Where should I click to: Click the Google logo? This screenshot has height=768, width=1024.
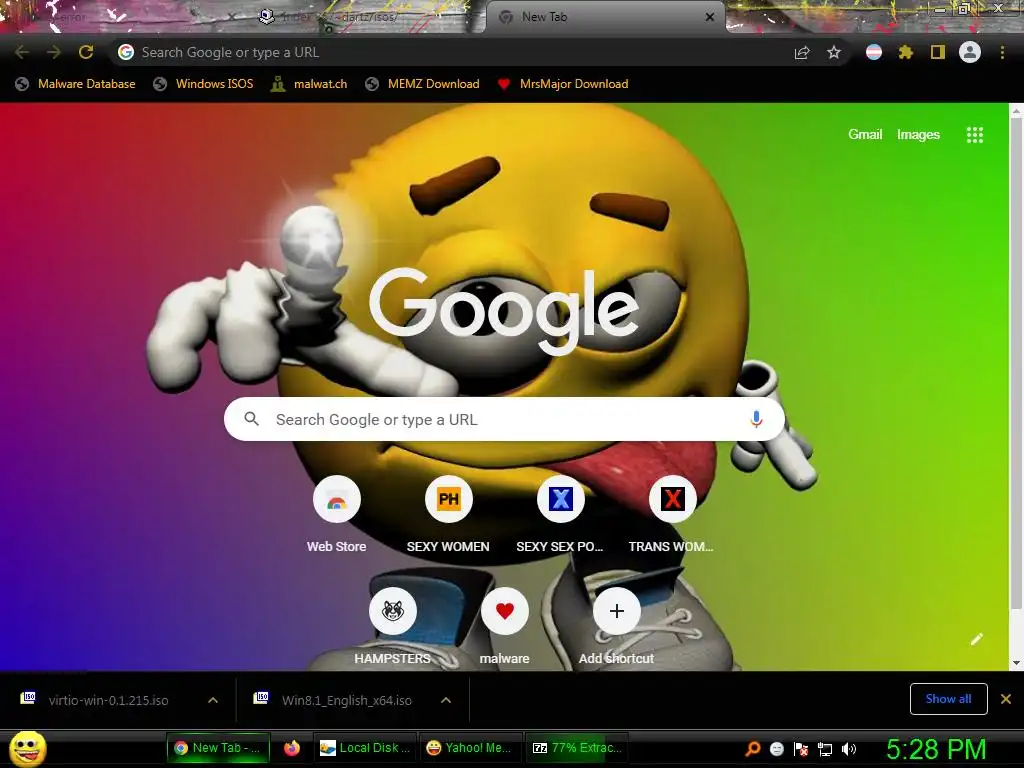click(504, 312)
